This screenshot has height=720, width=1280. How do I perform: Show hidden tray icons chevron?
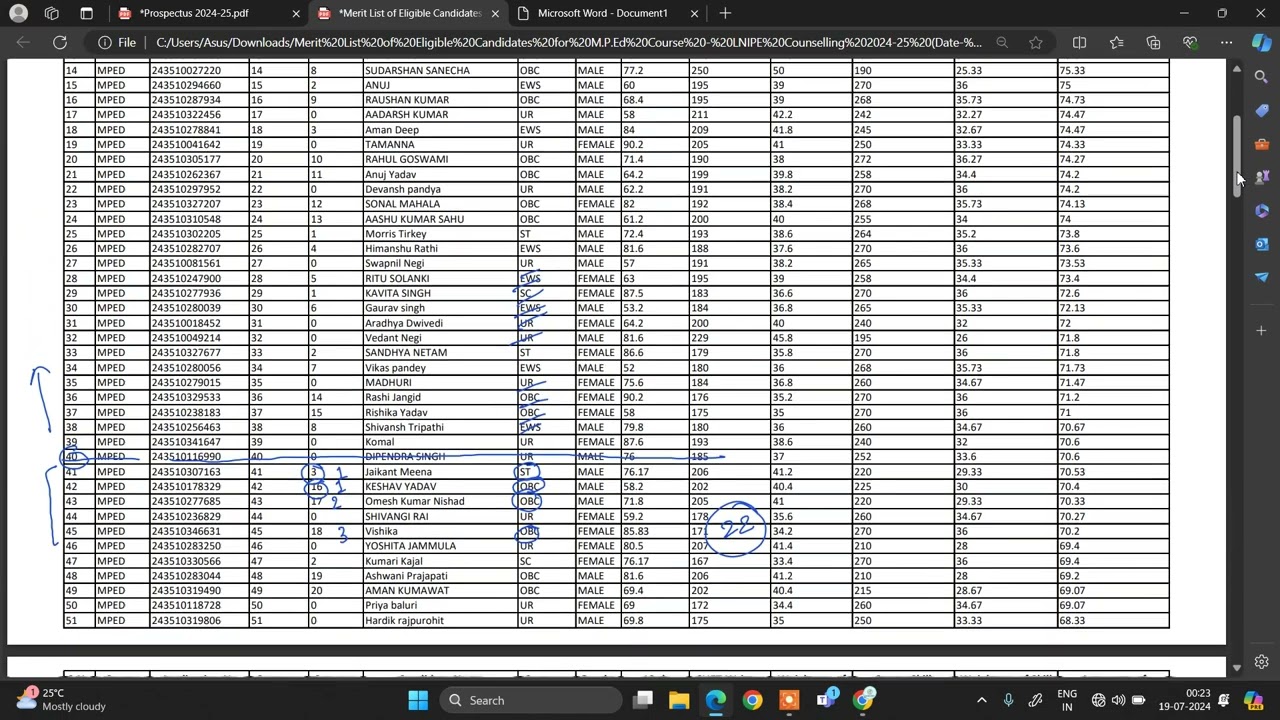[x=981, y=700]
